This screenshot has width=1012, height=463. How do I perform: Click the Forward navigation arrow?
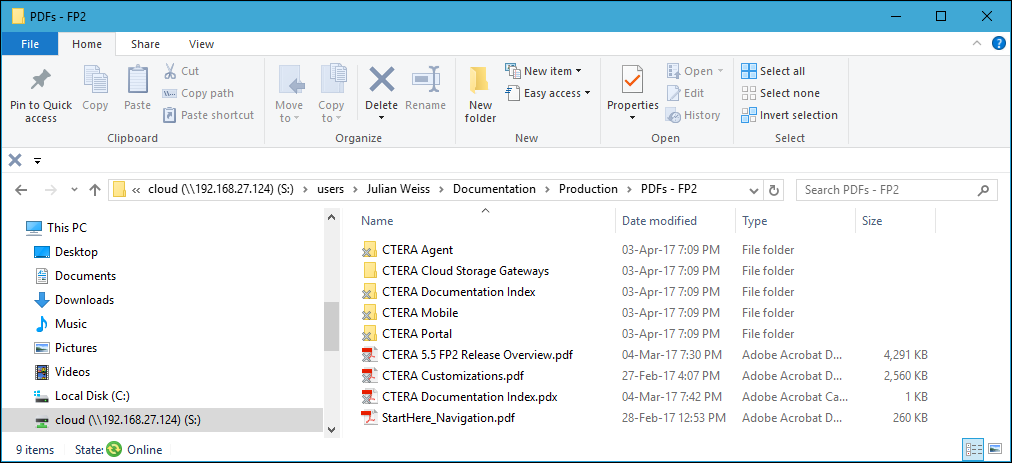tap(51, 190)
